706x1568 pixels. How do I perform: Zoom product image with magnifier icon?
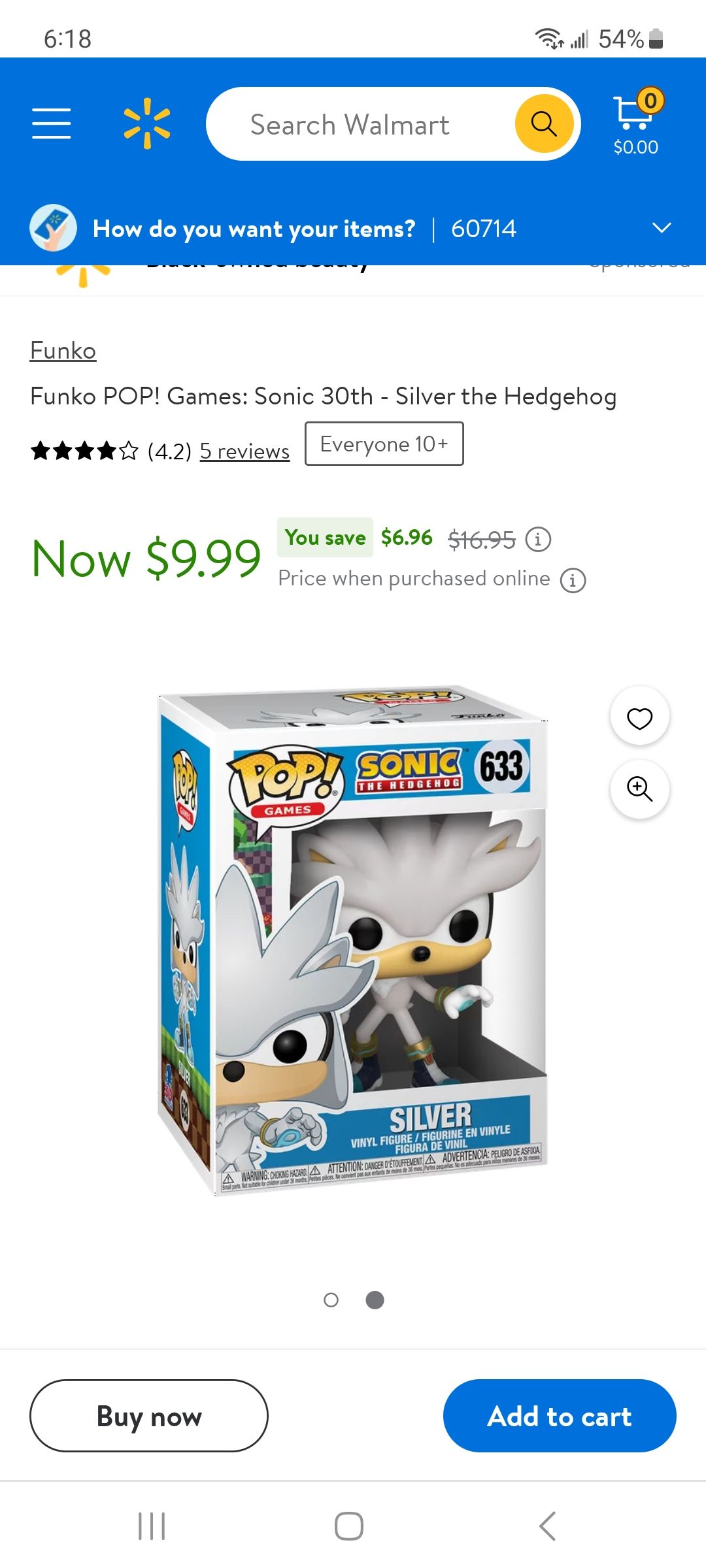point(639,789)
